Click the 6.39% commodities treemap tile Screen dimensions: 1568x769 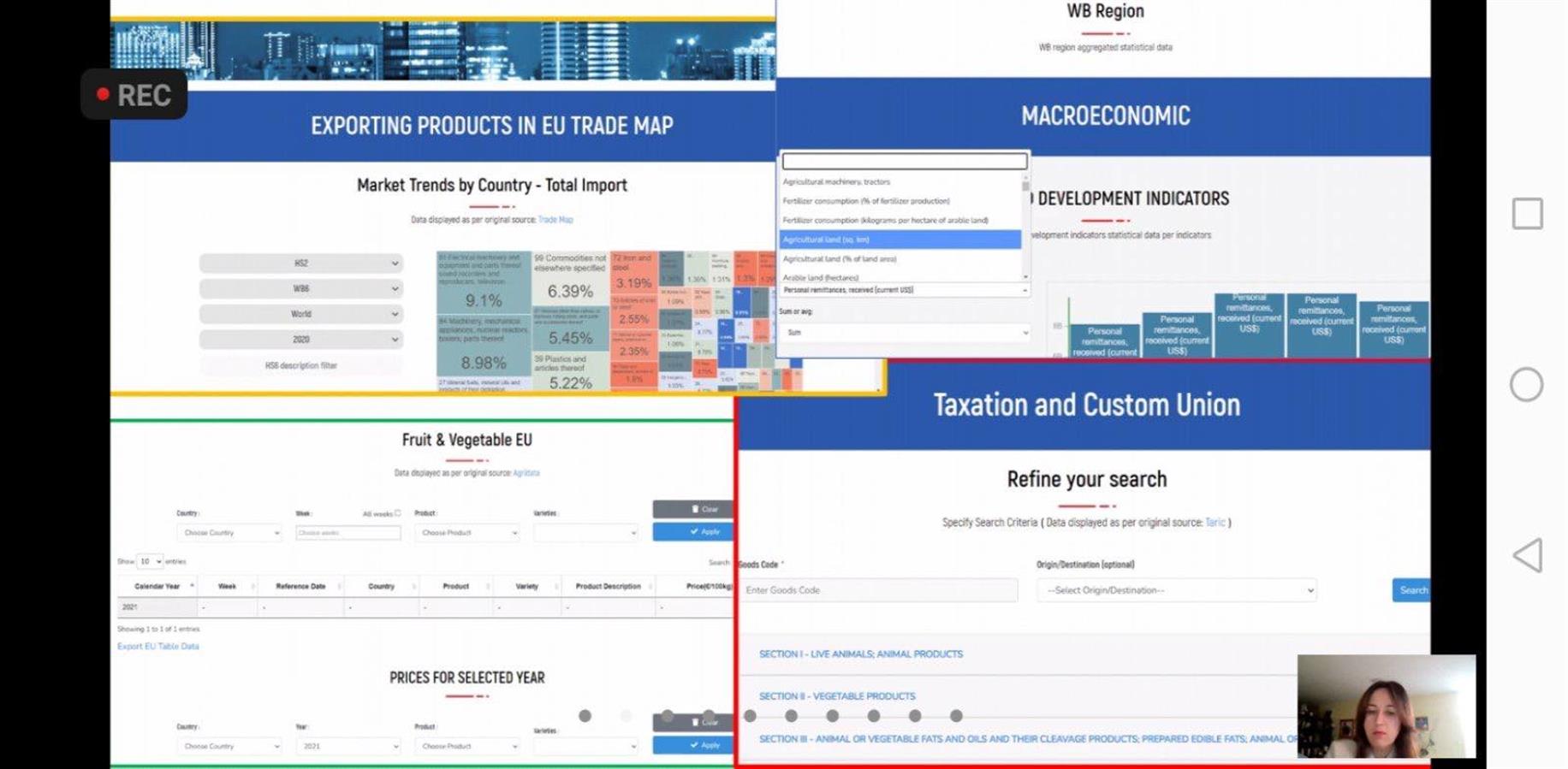570,278
